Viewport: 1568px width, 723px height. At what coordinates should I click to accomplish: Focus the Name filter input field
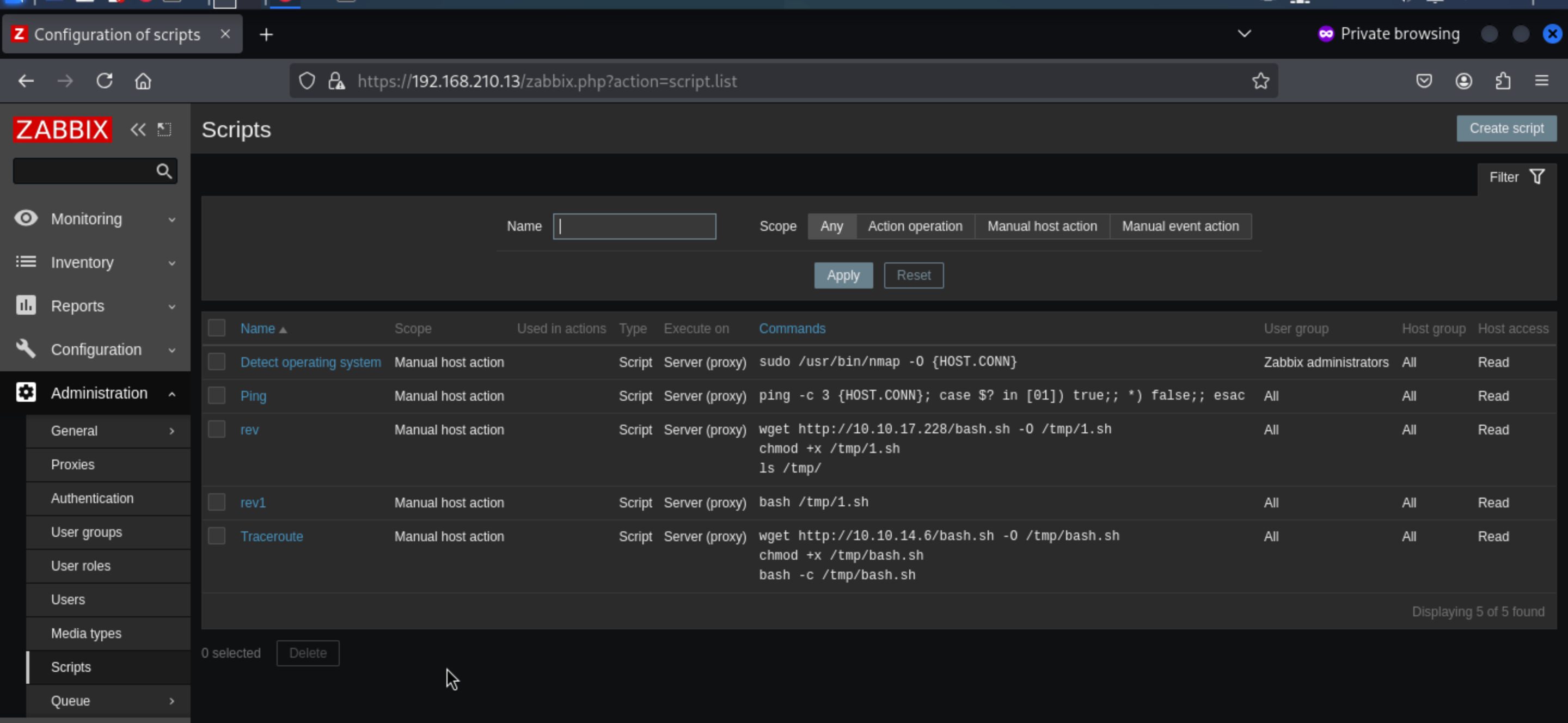click(634, 226)
